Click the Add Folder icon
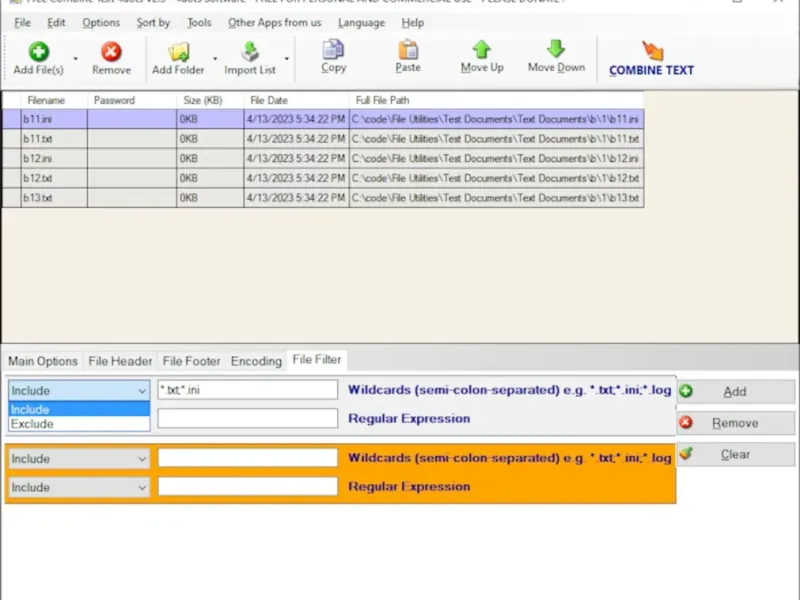Screen dimensions: 800x600 pos(179,52)
